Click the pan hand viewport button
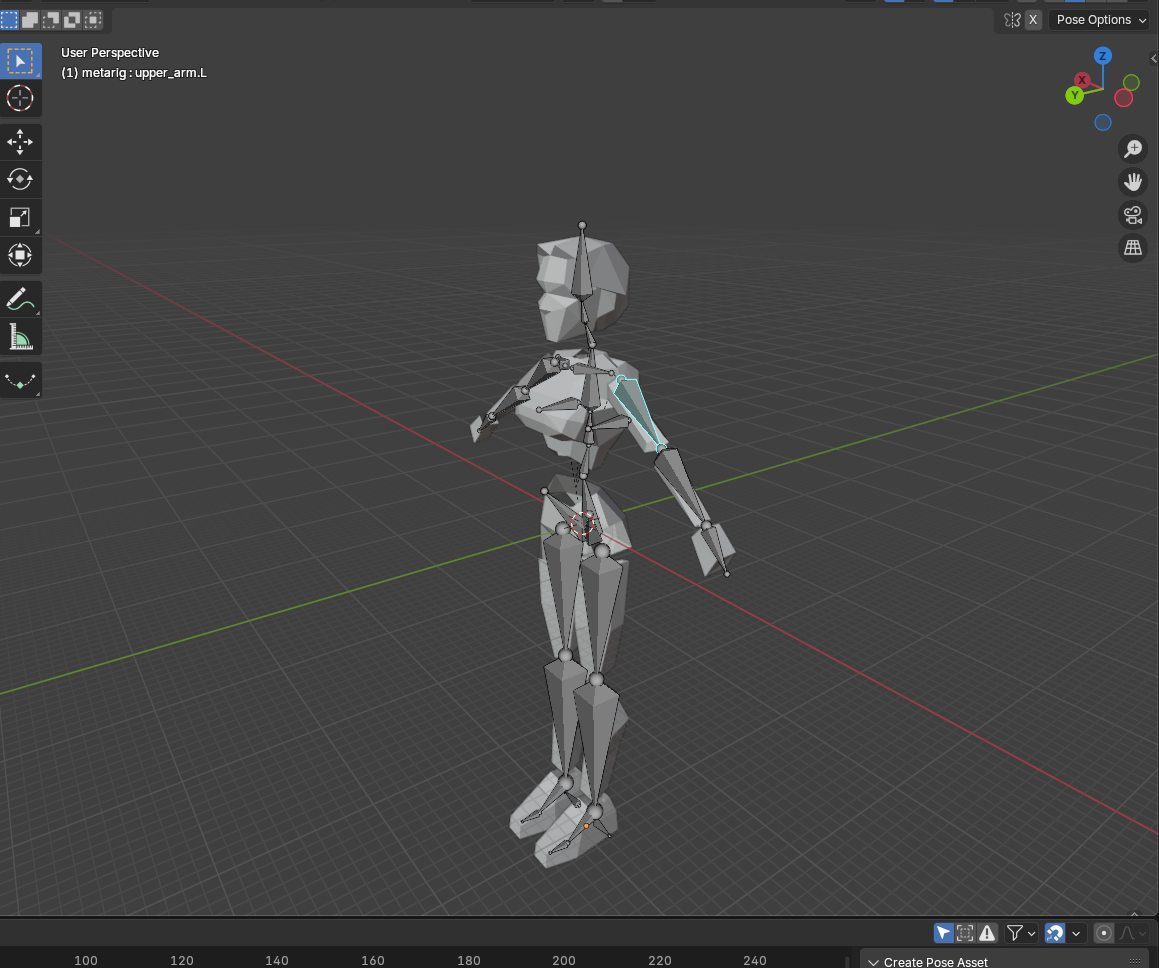Screen dimensions: 1159x968 point(1133,182)
